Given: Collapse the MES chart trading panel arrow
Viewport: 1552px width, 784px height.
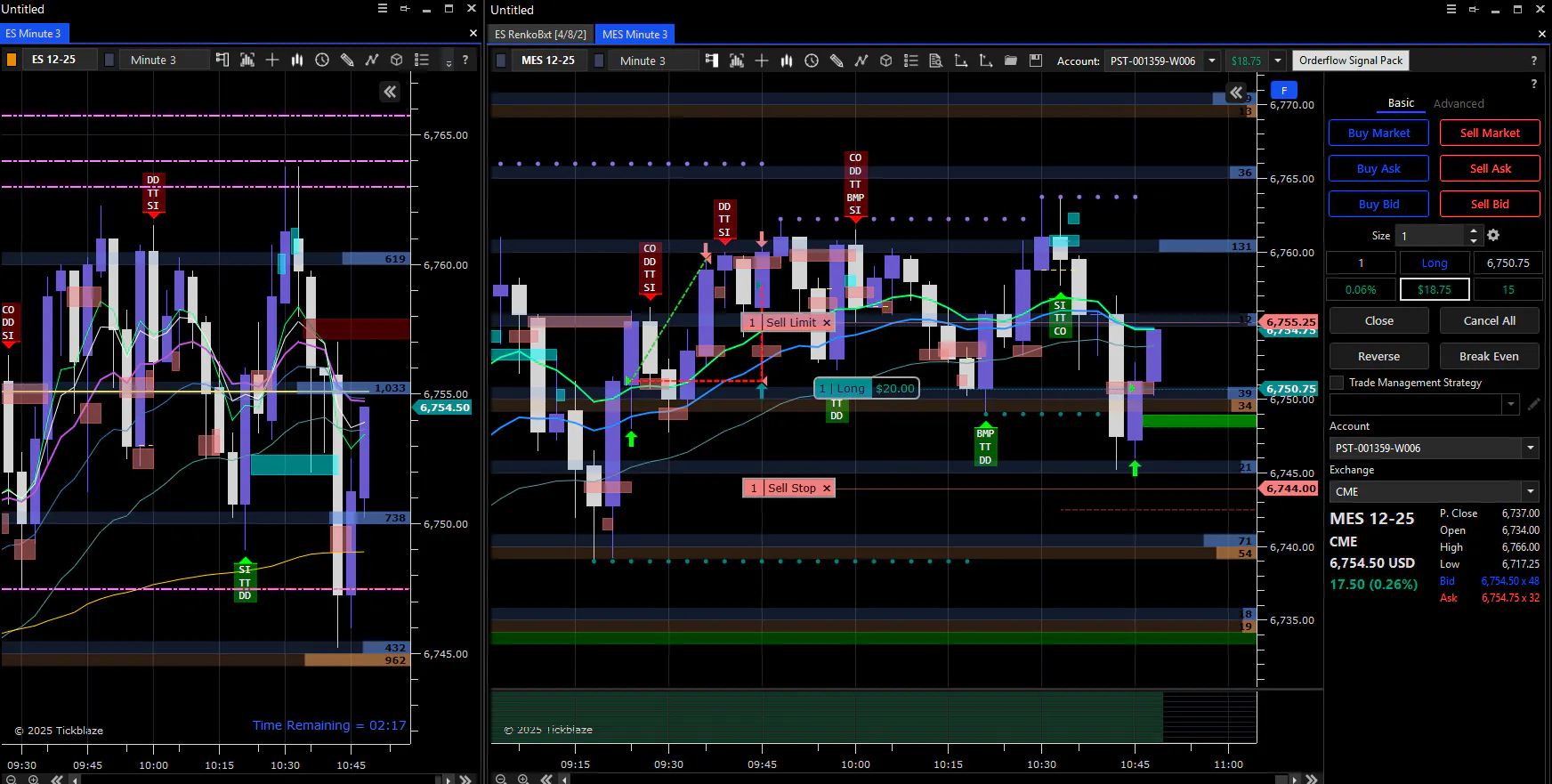Looking at the screenshot, I should coord(1236,92).
